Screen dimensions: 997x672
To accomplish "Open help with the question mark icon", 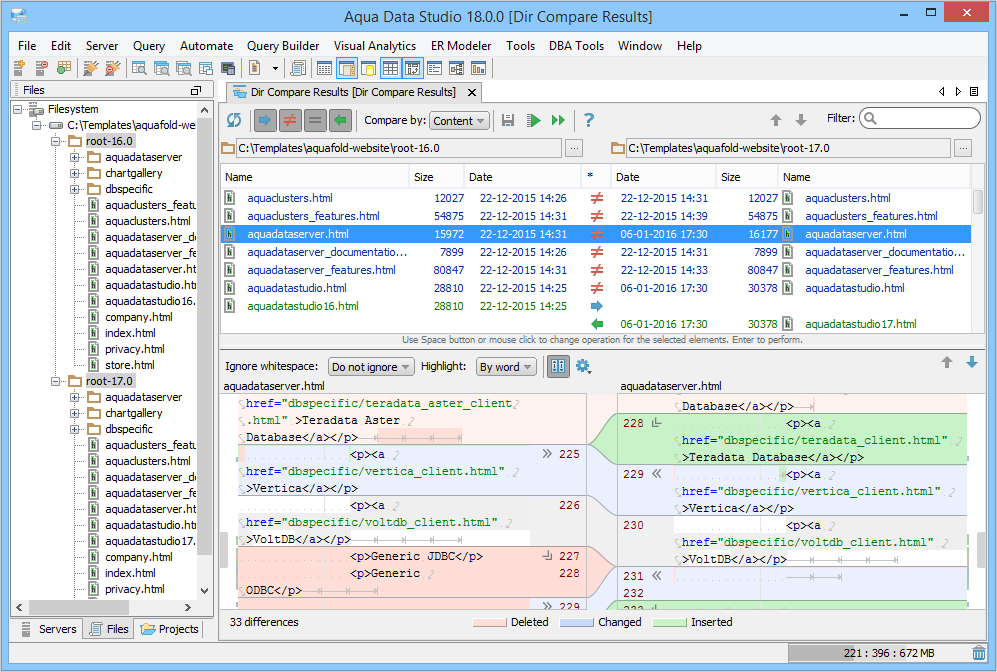I will [x=589, y=120].
